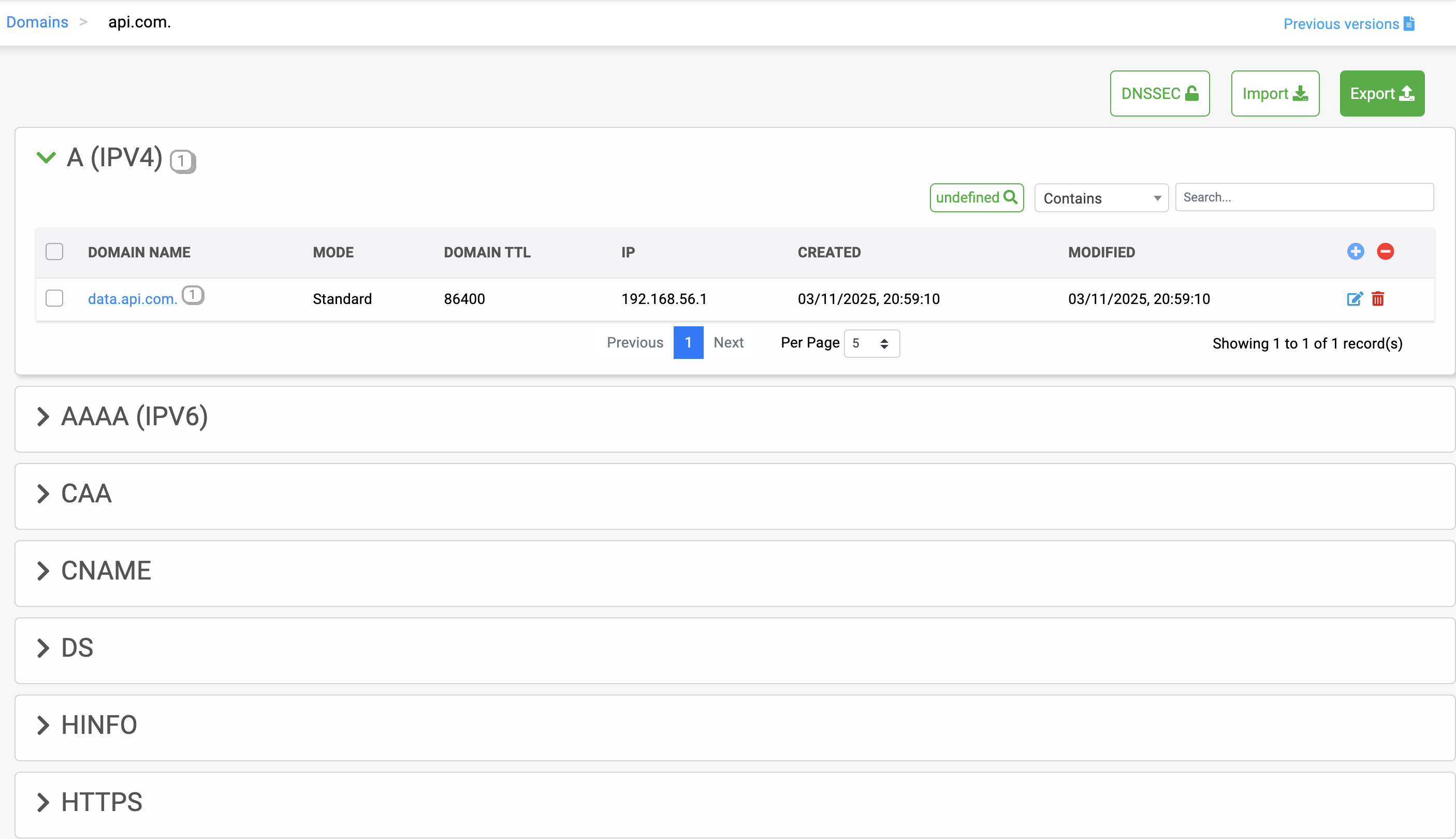The width and height of the screenshot is (1456, 839).
Task: Edit the data.api.com. record
Action: [1354, 298]
